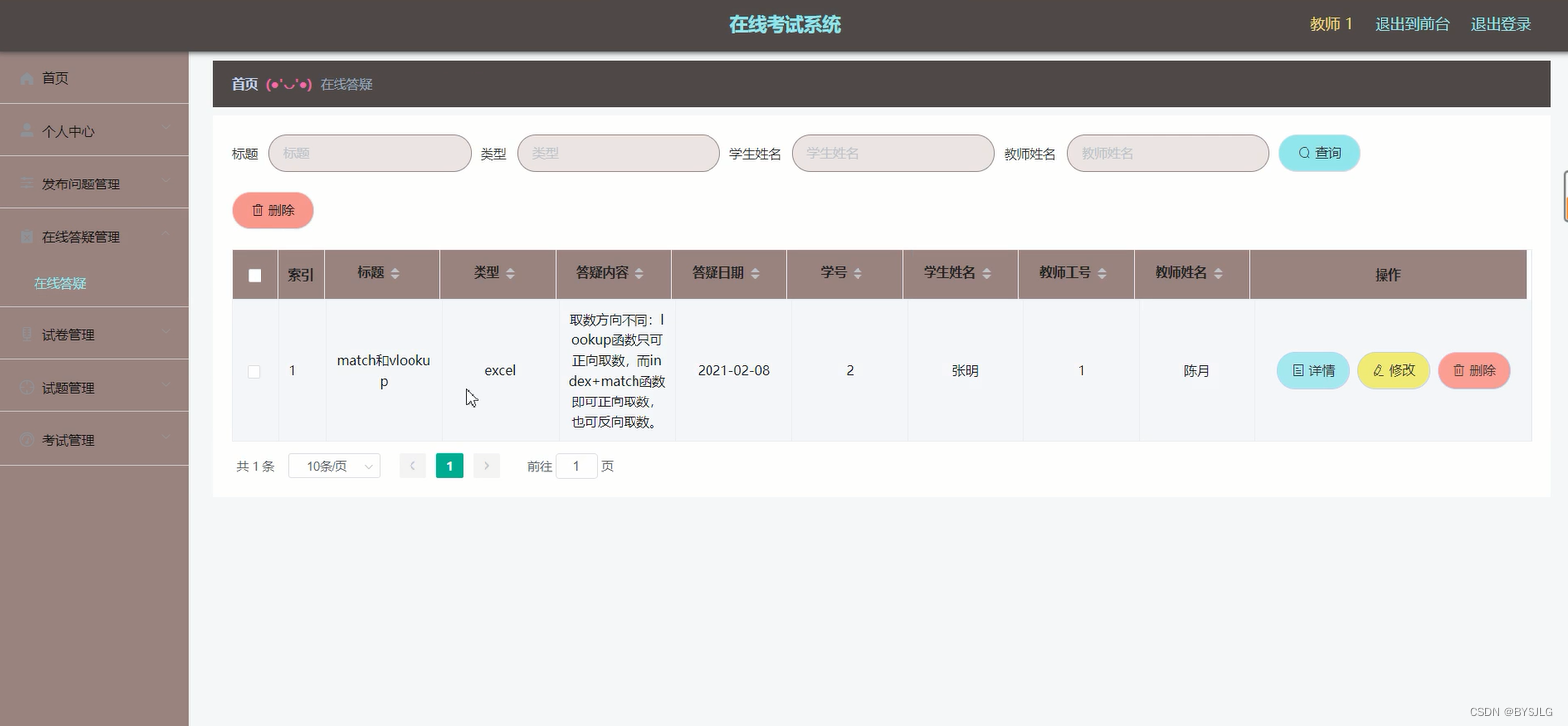This screenshot has height=726, width=1568.
Task: Open the 10条/页 page size dropdown
Action: (x=335, y=466)
